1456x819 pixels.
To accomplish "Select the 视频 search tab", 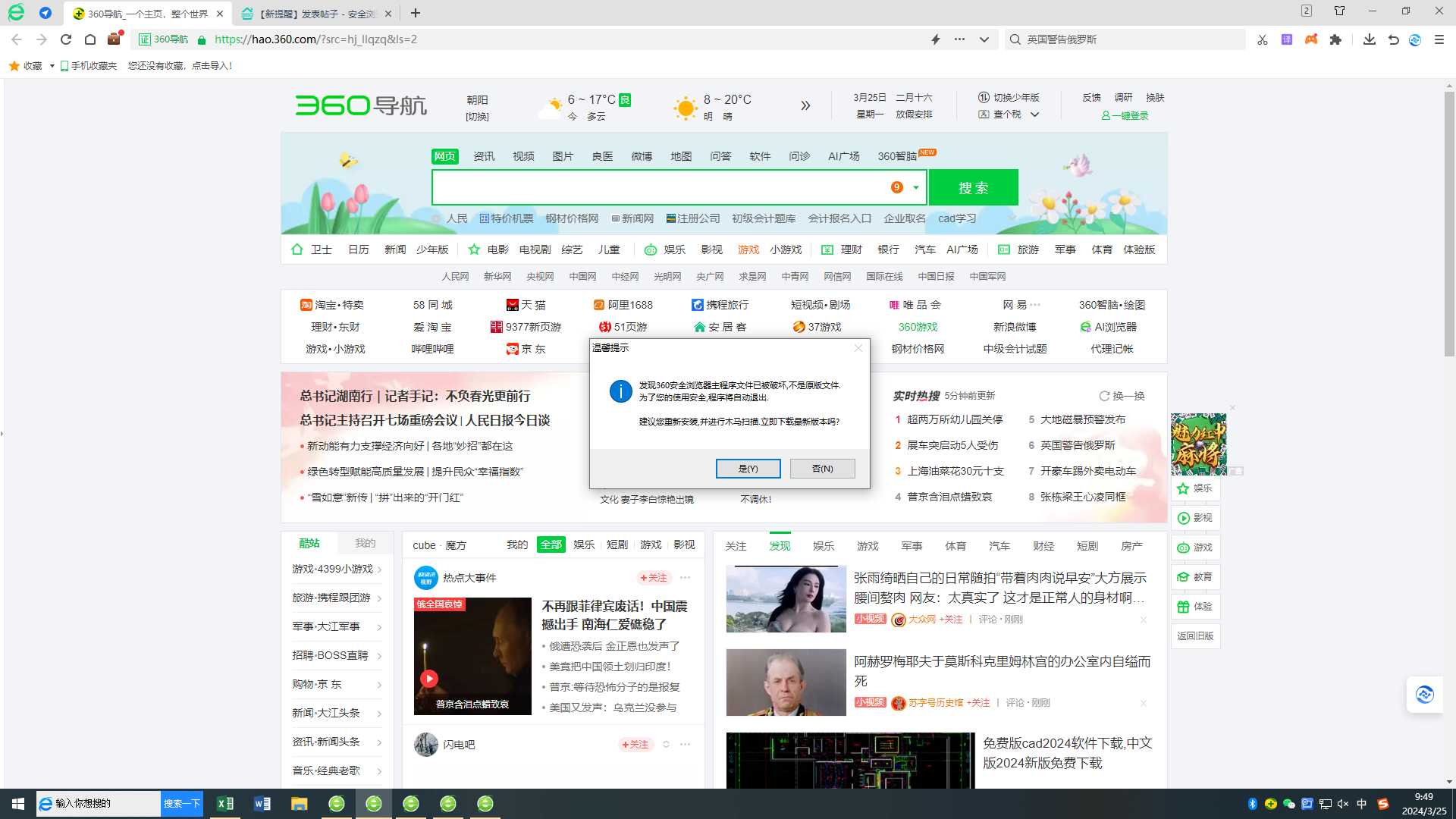I will [x=523, y=156].
